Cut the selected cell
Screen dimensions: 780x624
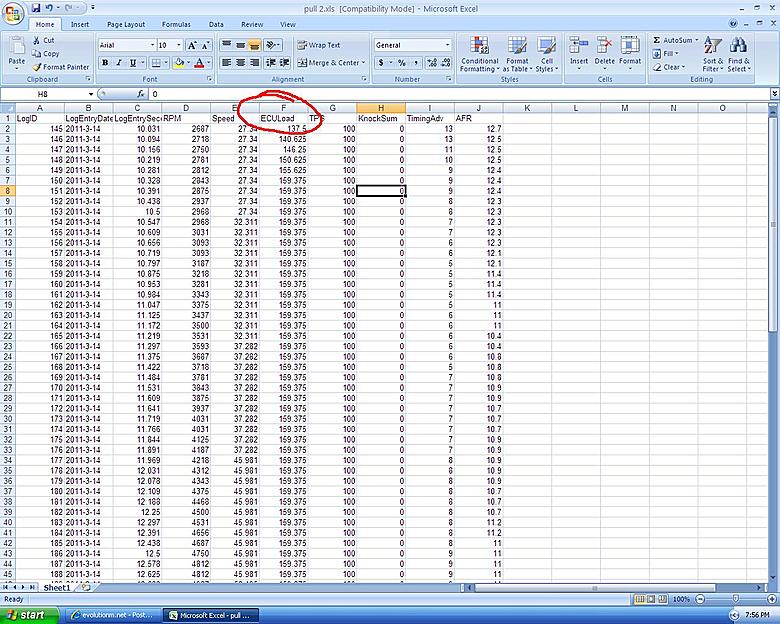(44, 40)
